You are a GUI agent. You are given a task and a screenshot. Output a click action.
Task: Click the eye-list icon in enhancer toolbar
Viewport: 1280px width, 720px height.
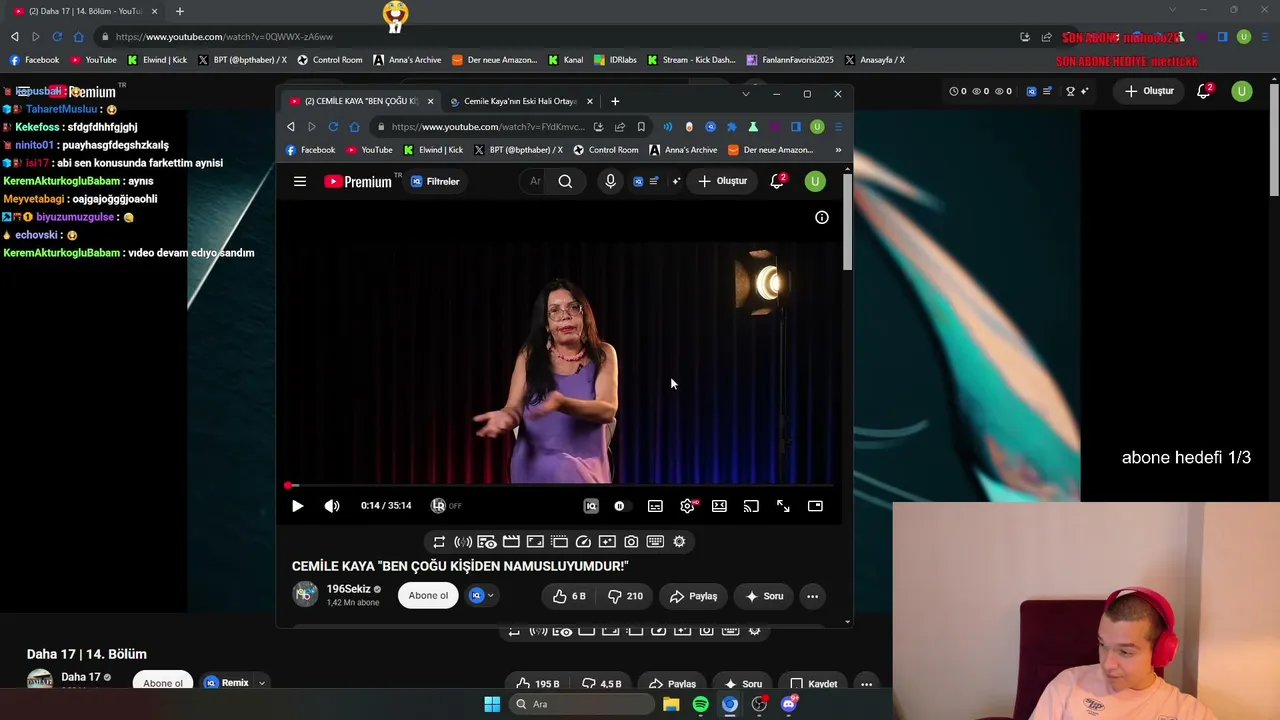487,542
